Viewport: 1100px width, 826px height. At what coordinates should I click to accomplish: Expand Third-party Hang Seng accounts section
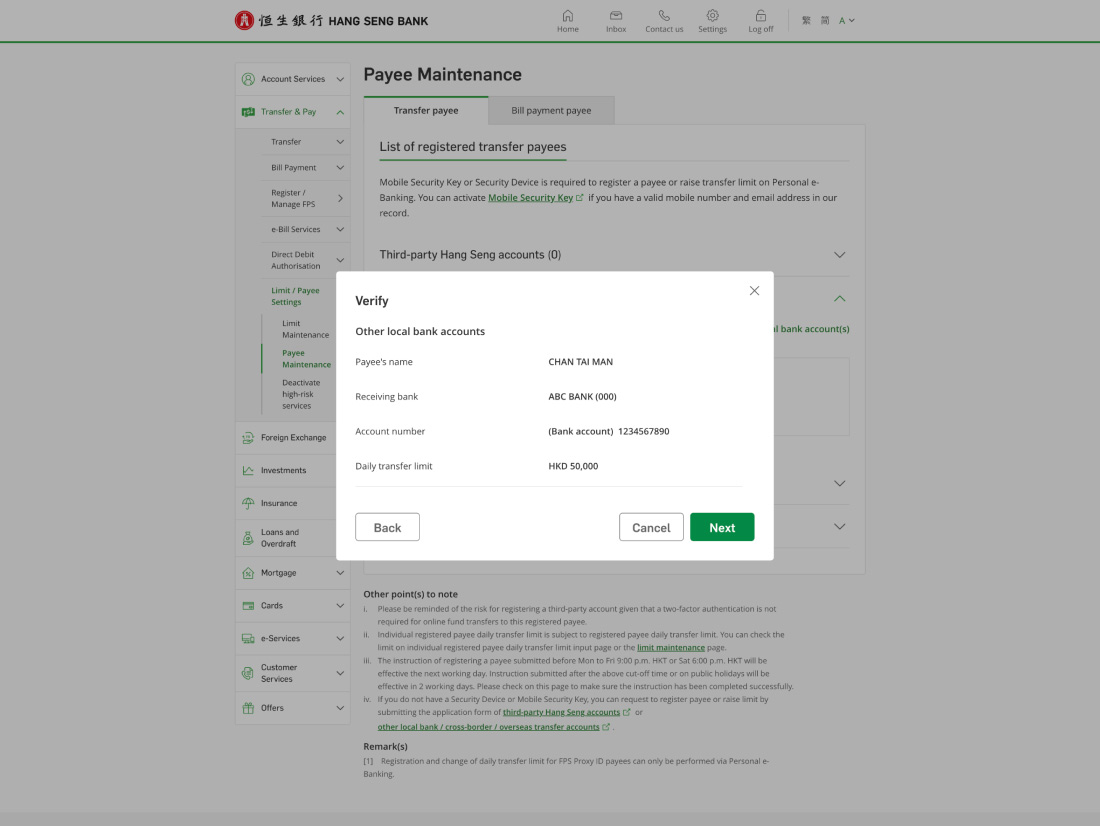pyautogui.click(x=839, y=255)
